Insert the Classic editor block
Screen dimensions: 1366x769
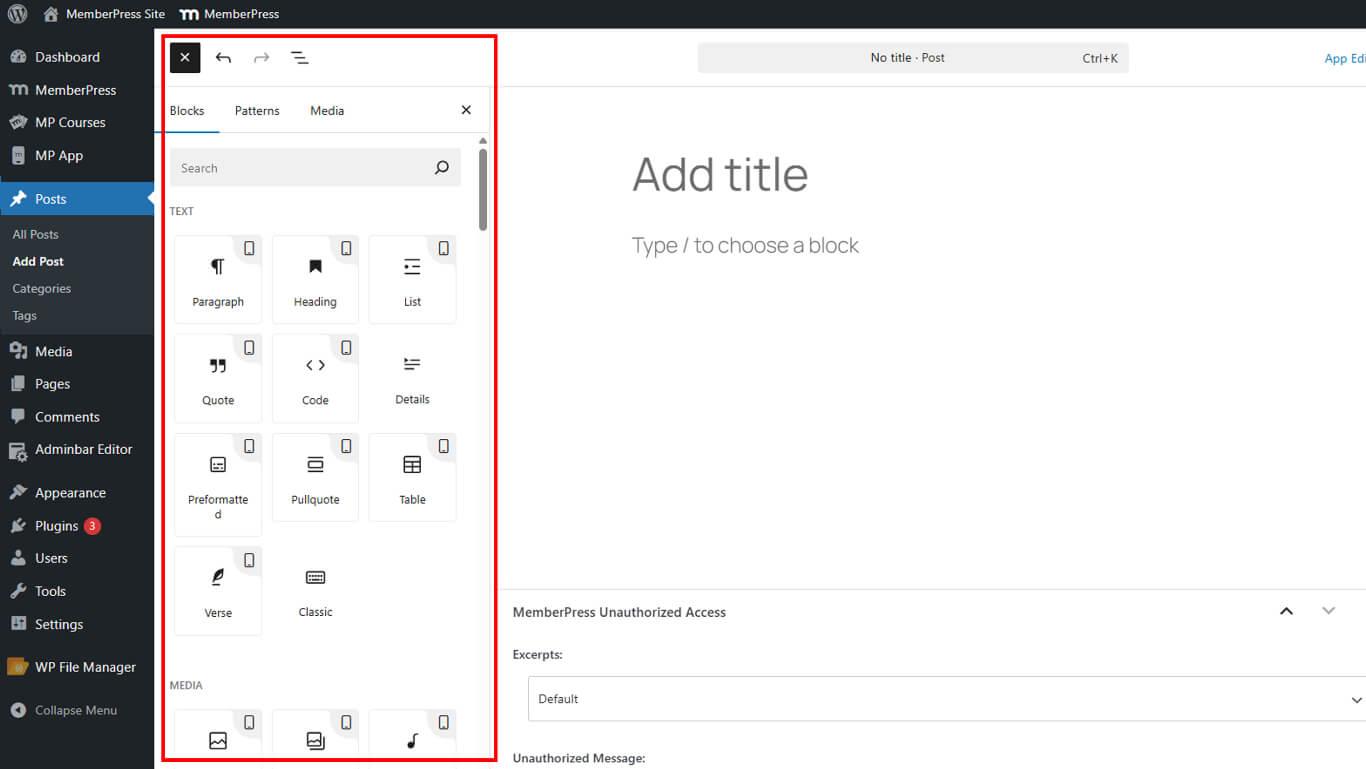[315, 590]
